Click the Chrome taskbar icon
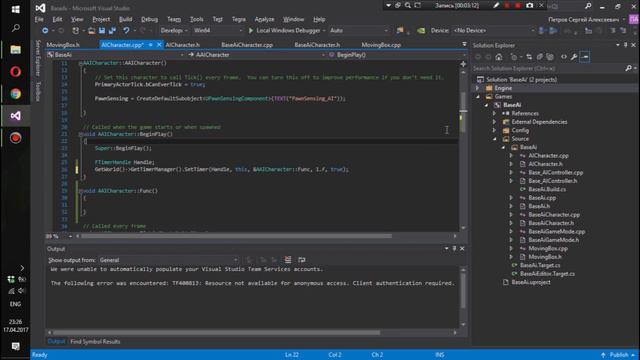The image size is (640, 360). point(16,94)
